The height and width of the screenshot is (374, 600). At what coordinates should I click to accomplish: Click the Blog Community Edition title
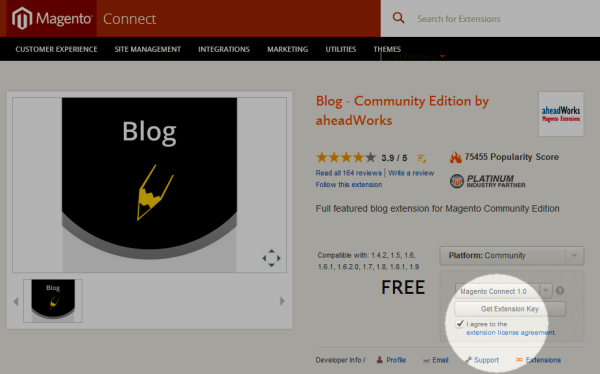402,111
